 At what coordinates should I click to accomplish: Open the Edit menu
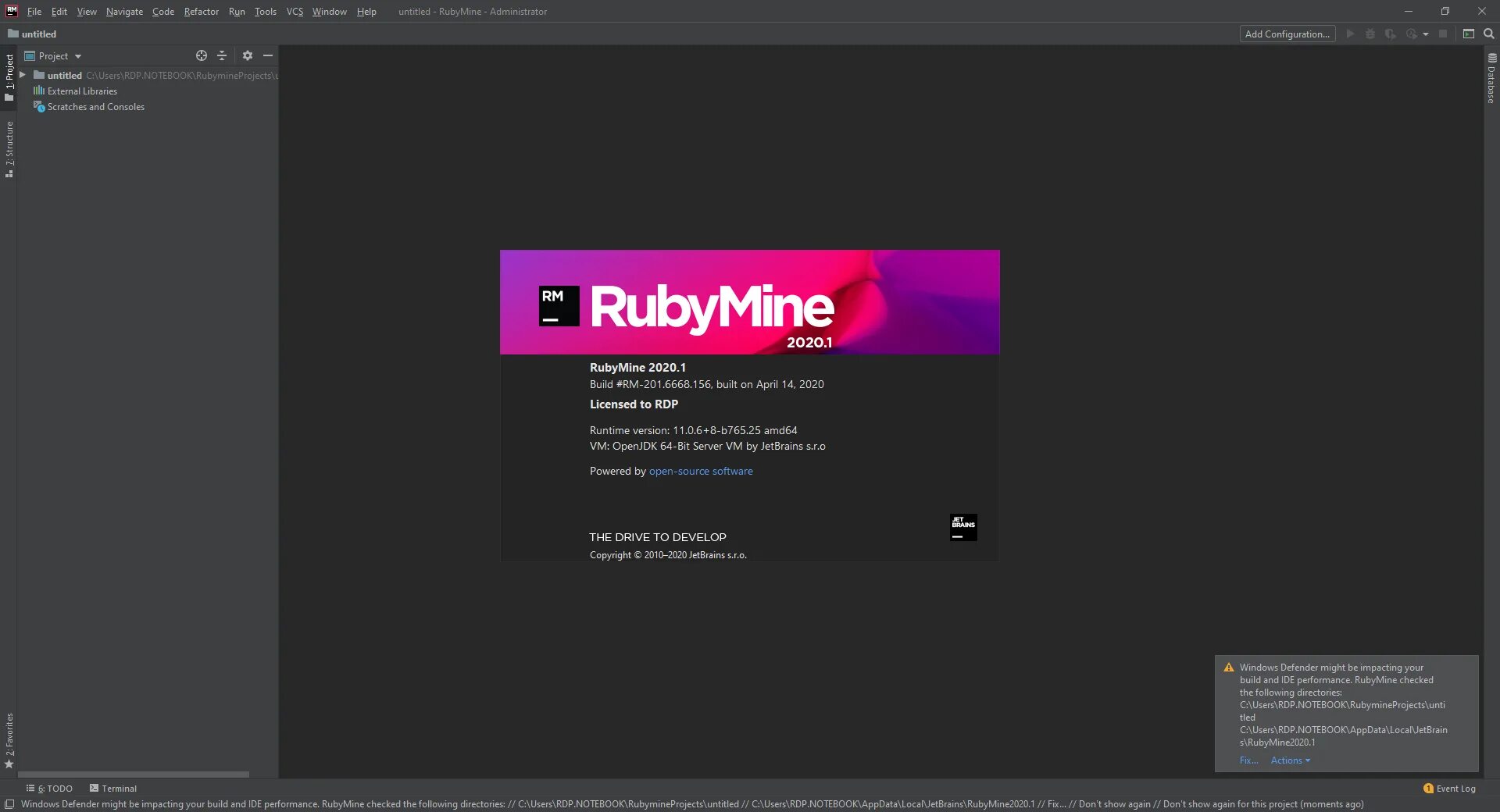[x=59, y=12]
